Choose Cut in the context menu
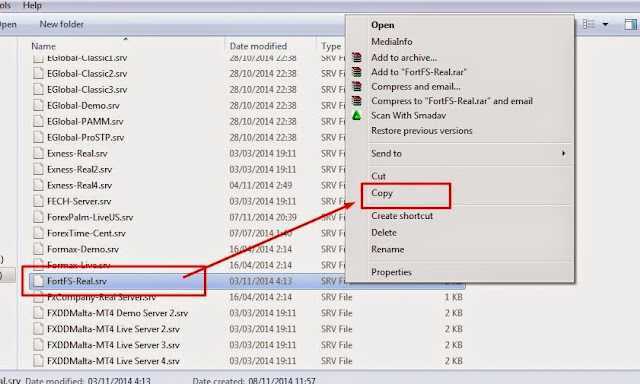The width and height of the screenshot is (640, 384). click(378, 176)
